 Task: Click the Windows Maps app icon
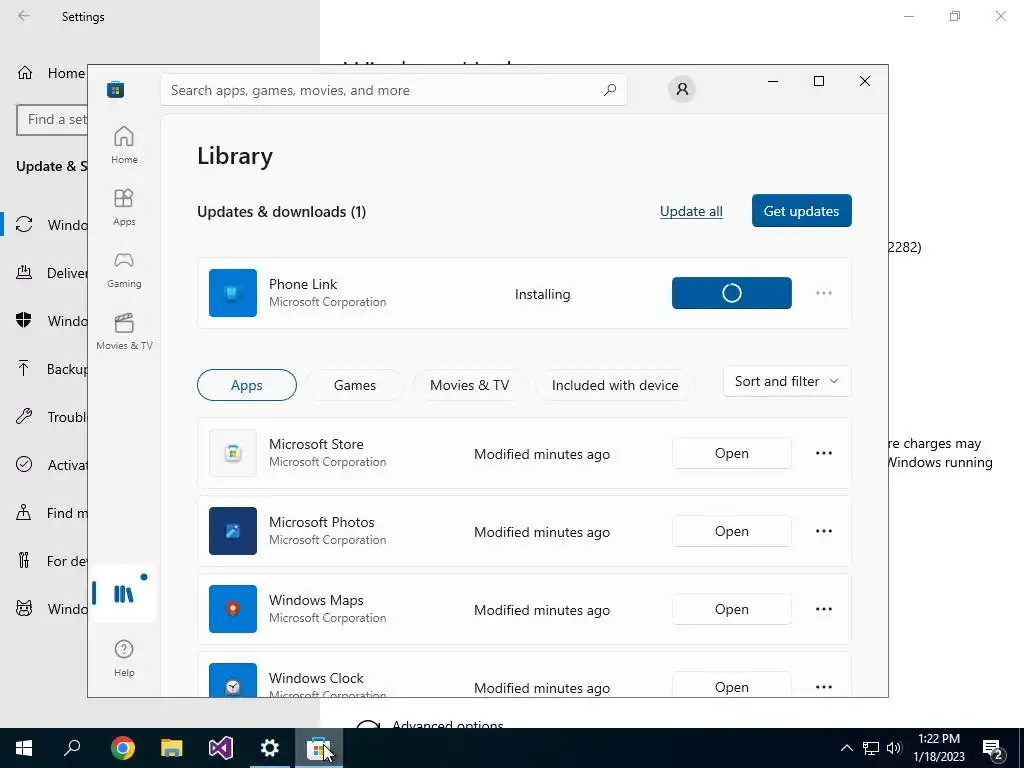coord(232,609)
